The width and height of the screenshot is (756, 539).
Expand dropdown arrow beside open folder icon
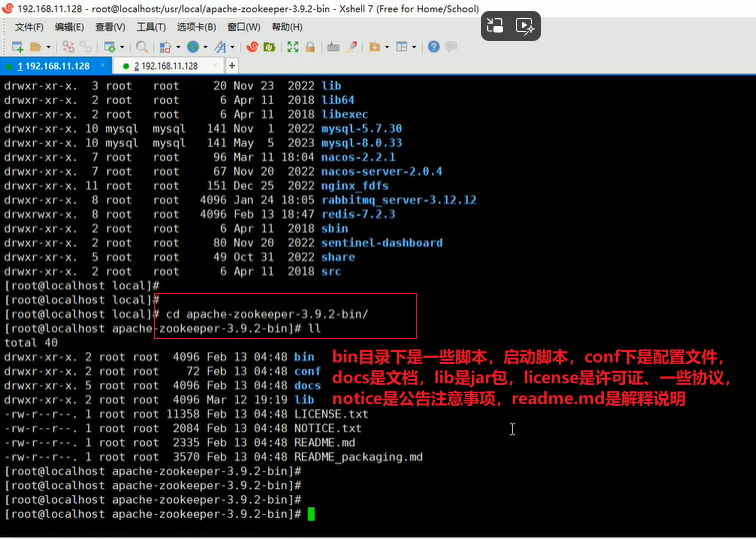48,47
